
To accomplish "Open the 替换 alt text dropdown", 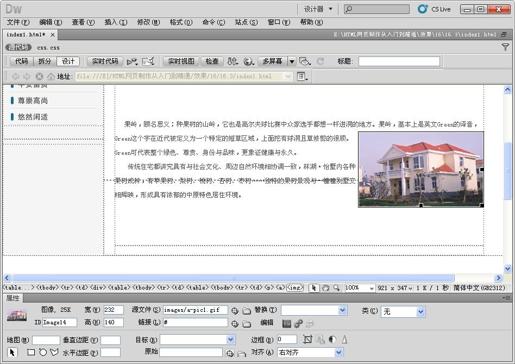I will (x=343, y=310).
